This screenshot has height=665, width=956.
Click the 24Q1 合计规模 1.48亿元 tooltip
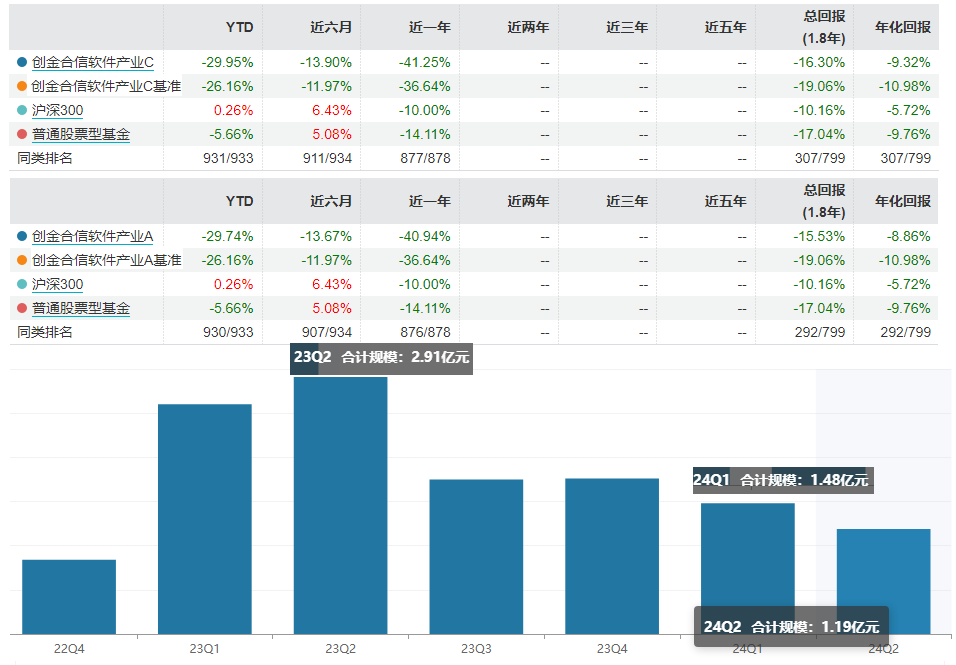(783, 480)
